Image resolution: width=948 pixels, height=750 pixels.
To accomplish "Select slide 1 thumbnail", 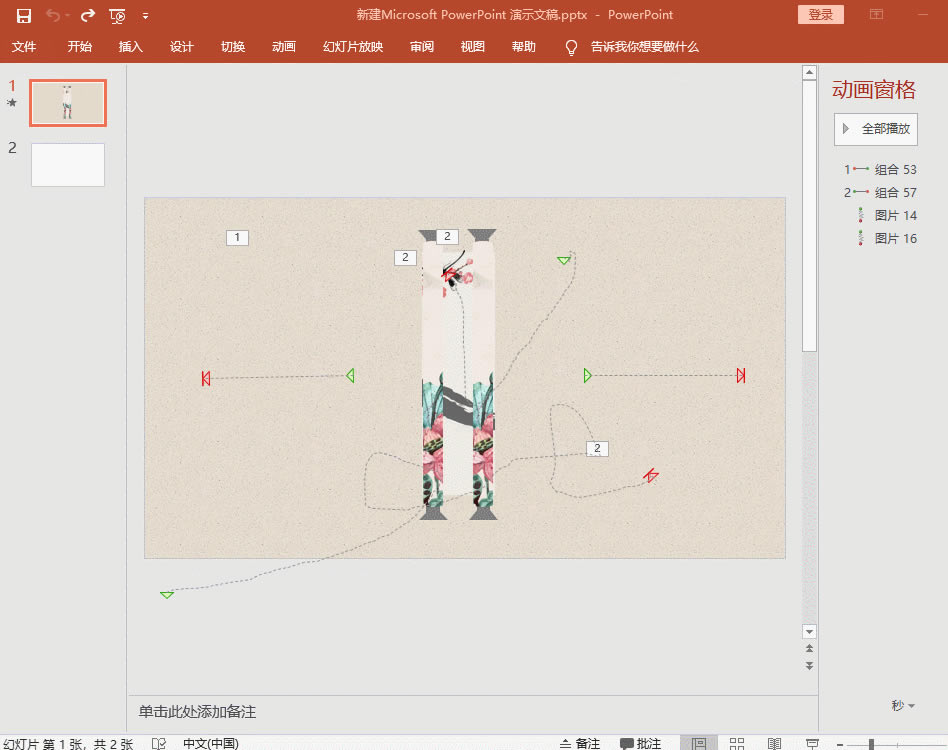I will click(68, 103).
